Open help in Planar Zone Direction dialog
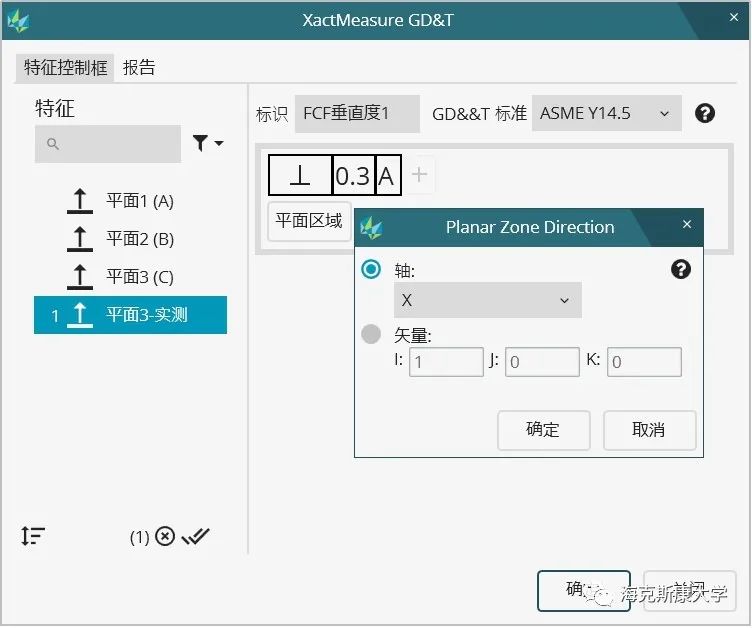752x628 pixels. [x=681, y=269]
